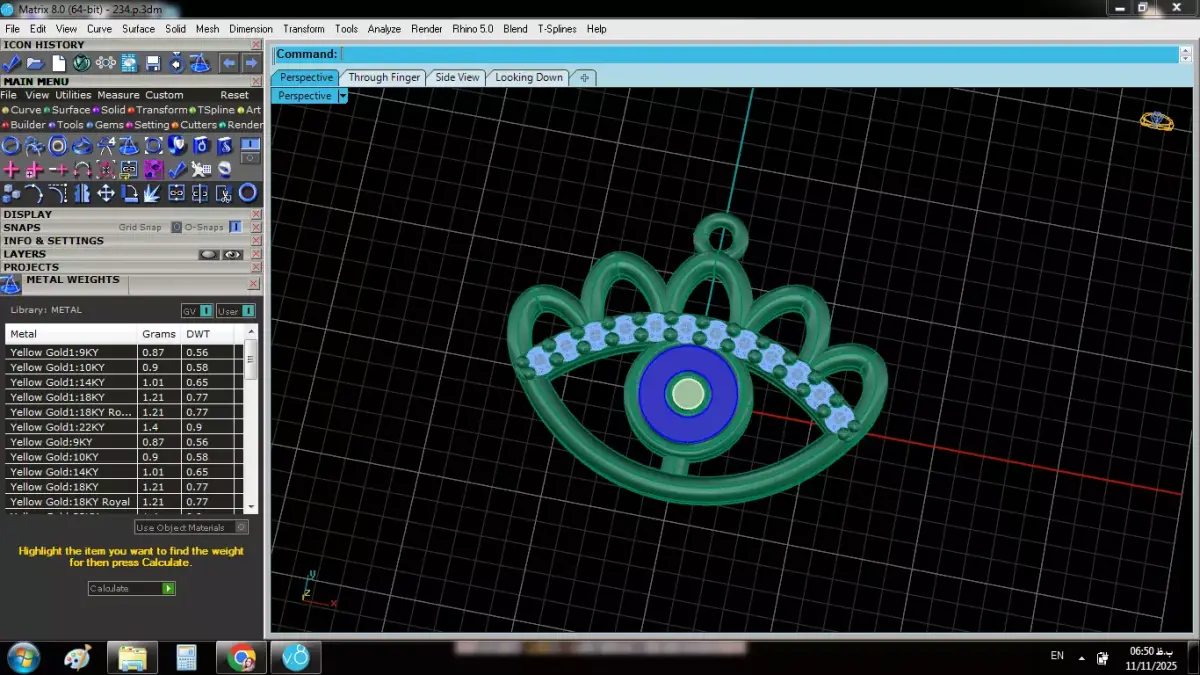
Task: Open the Calculator from the taskbar
Action: [x=186, y=658]
